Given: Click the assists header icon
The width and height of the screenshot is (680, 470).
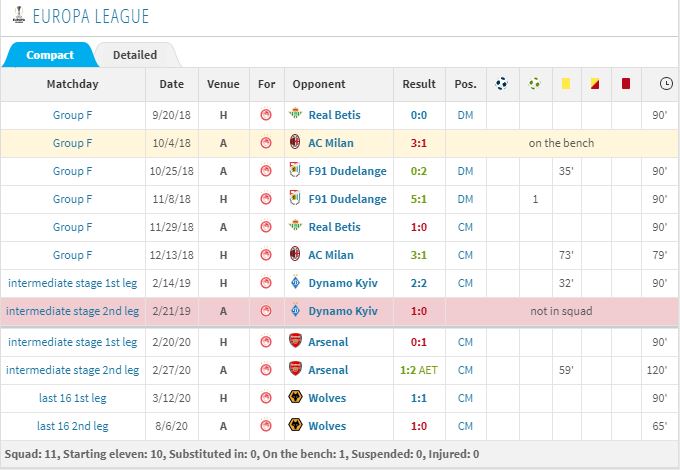Looking at the screenshot, I should 535,83.
